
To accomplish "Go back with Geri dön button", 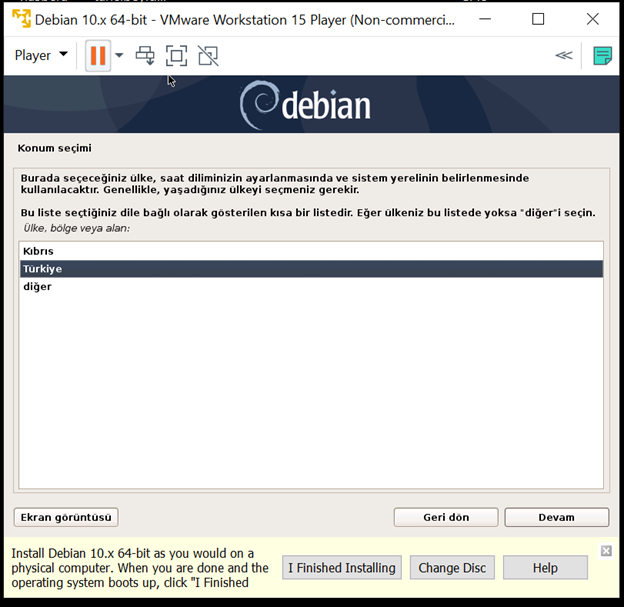I will tap(446, 517).
